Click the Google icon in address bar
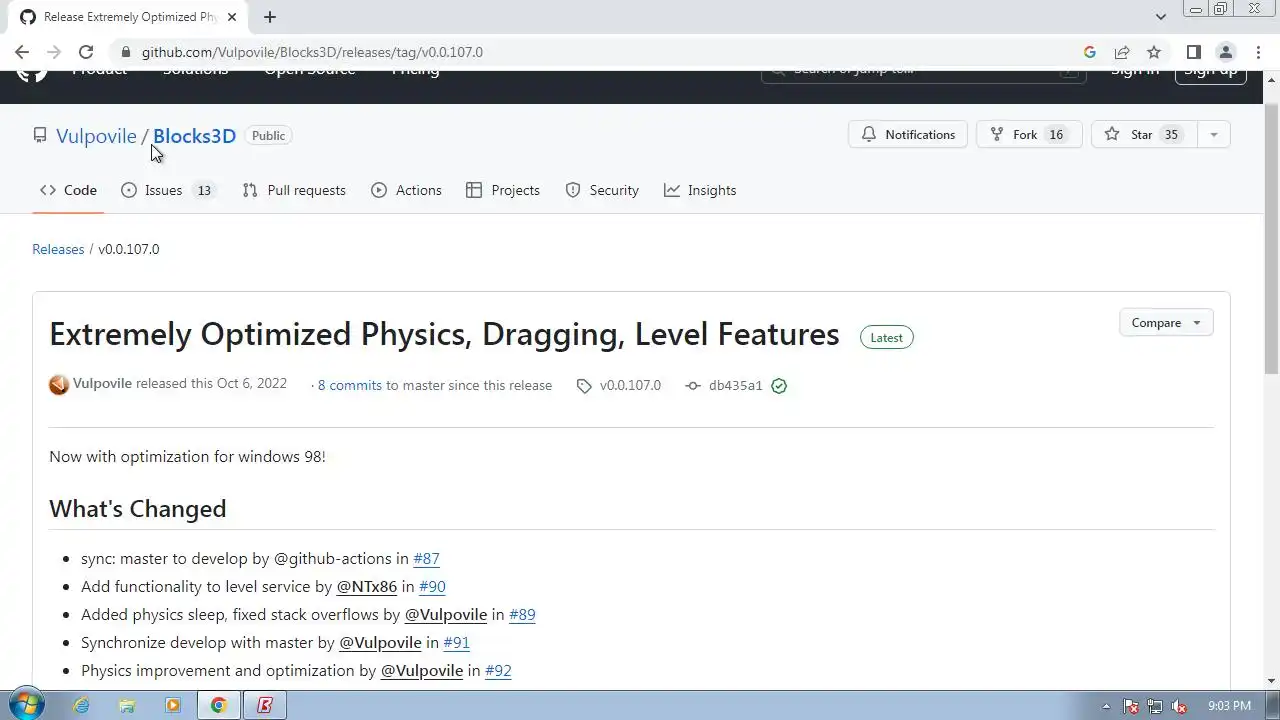Screen dimensions: 1280x720 (1090, 52)
